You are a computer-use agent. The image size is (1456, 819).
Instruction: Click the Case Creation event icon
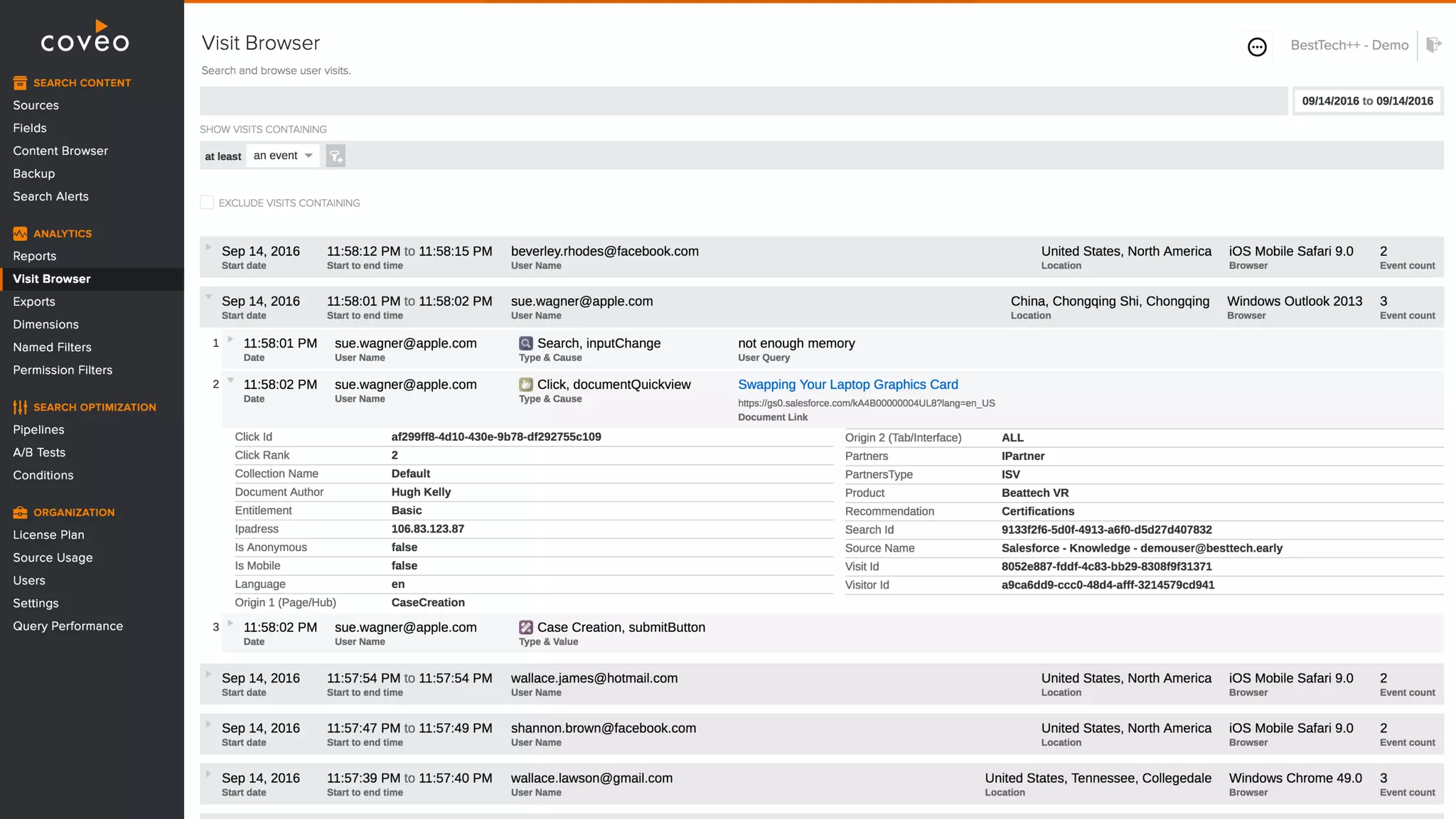click(x=525, y=627)
